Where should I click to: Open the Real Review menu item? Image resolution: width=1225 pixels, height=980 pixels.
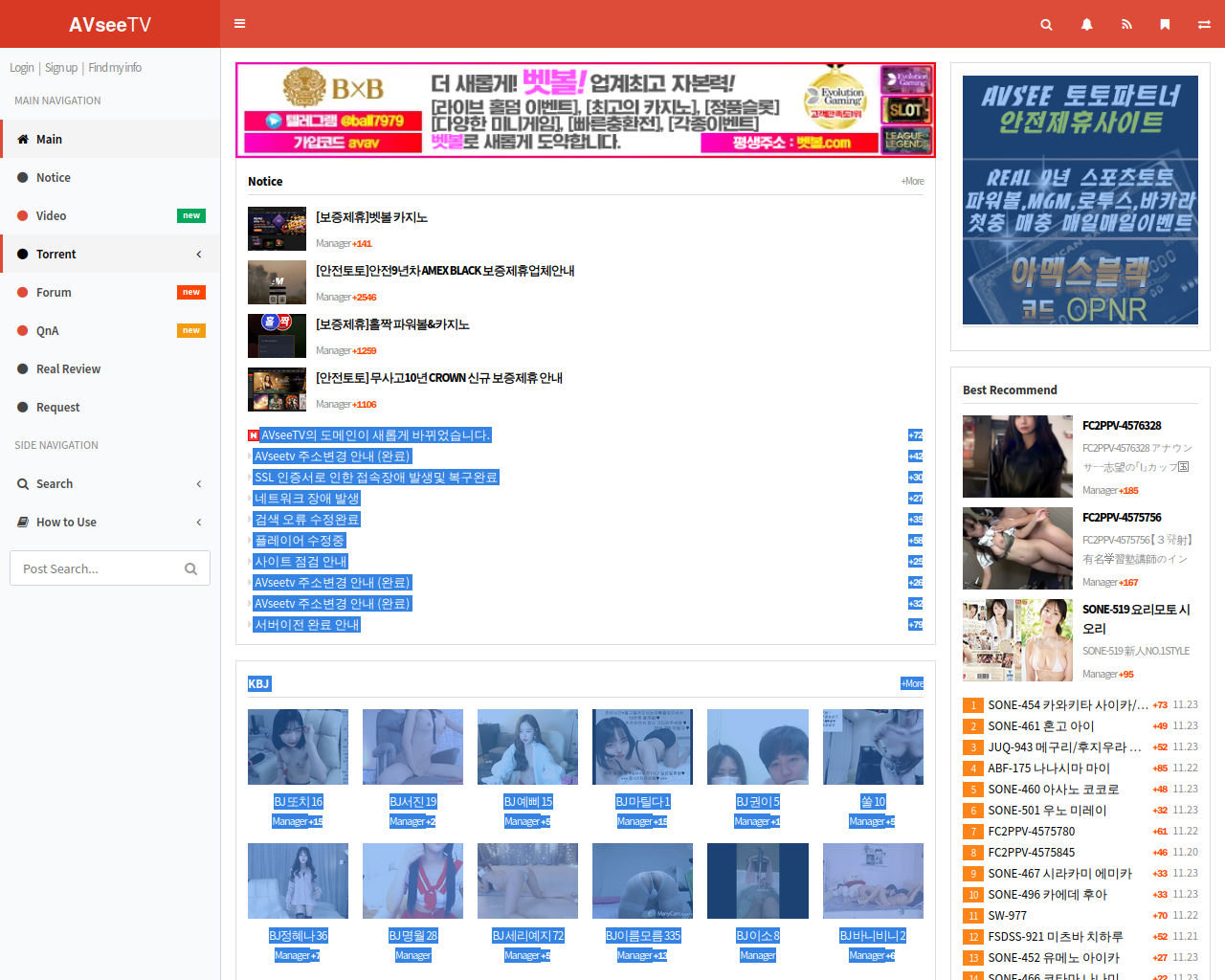pos(110,368)
